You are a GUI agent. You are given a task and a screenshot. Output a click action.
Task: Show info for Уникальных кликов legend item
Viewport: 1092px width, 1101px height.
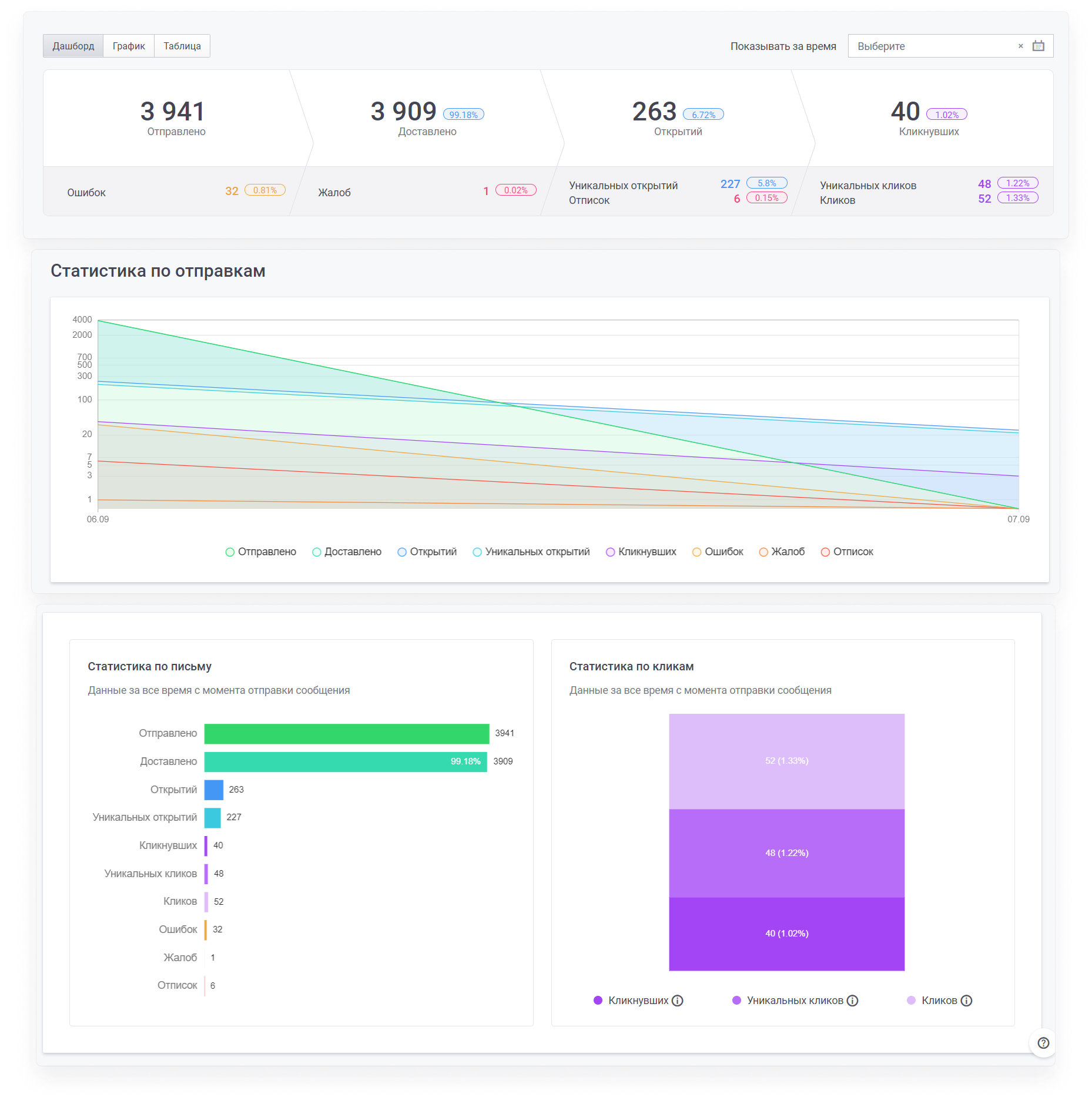click(x=852, y=1001)
